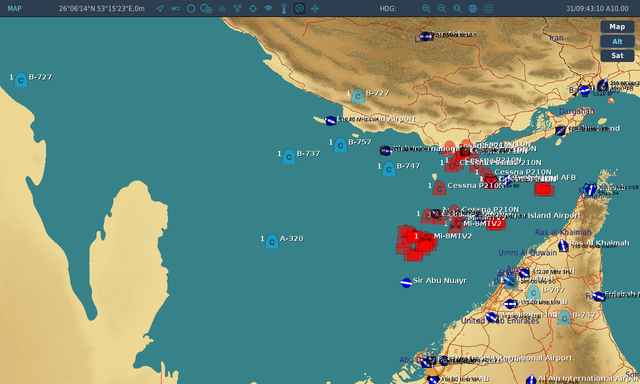Image resolution: width=640 pixels, height=384 pixels.
Task: Select the B-727 unit at far left
Action: 21,80
